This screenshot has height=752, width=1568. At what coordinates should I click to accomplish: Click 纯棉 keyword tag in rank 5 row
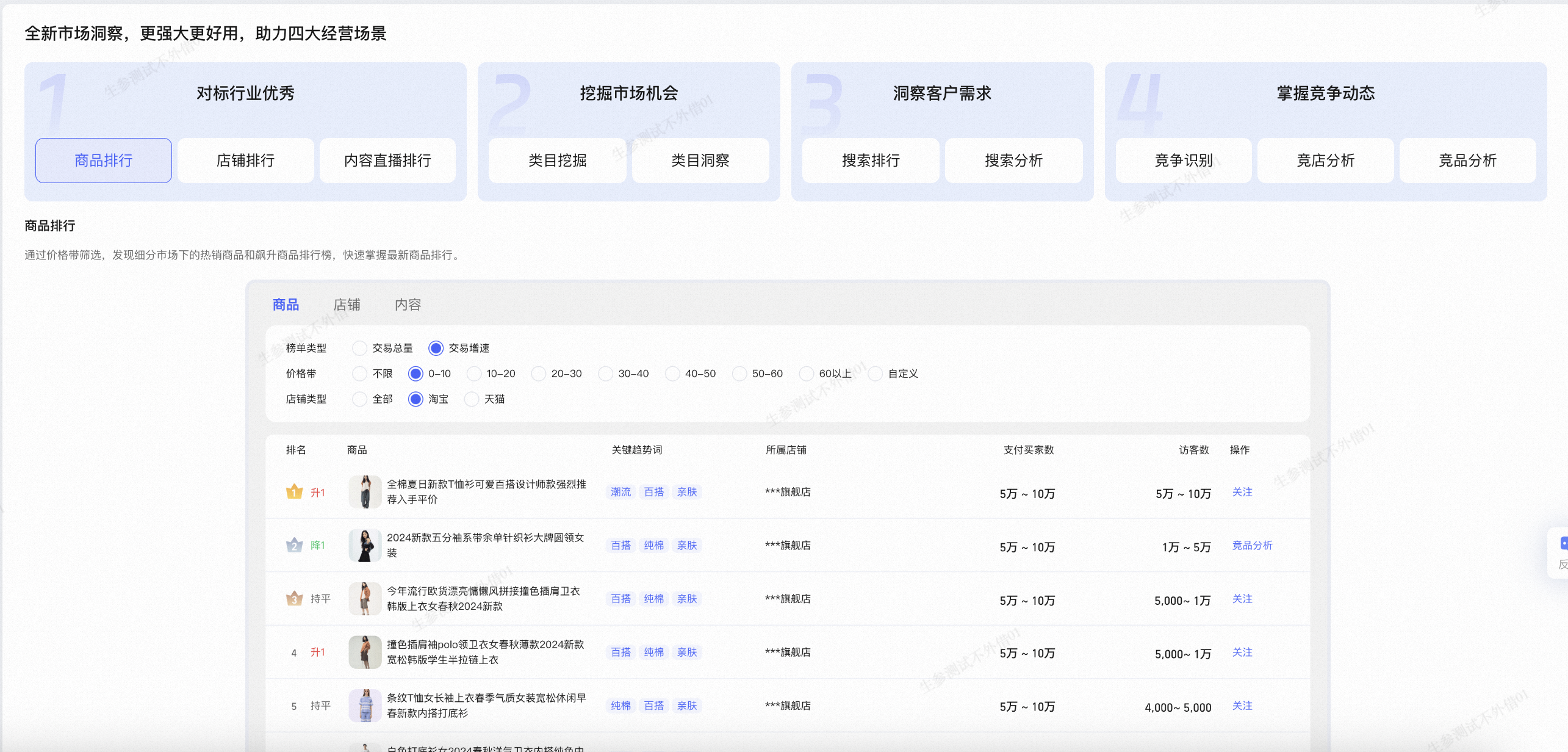tap(621, 706)
